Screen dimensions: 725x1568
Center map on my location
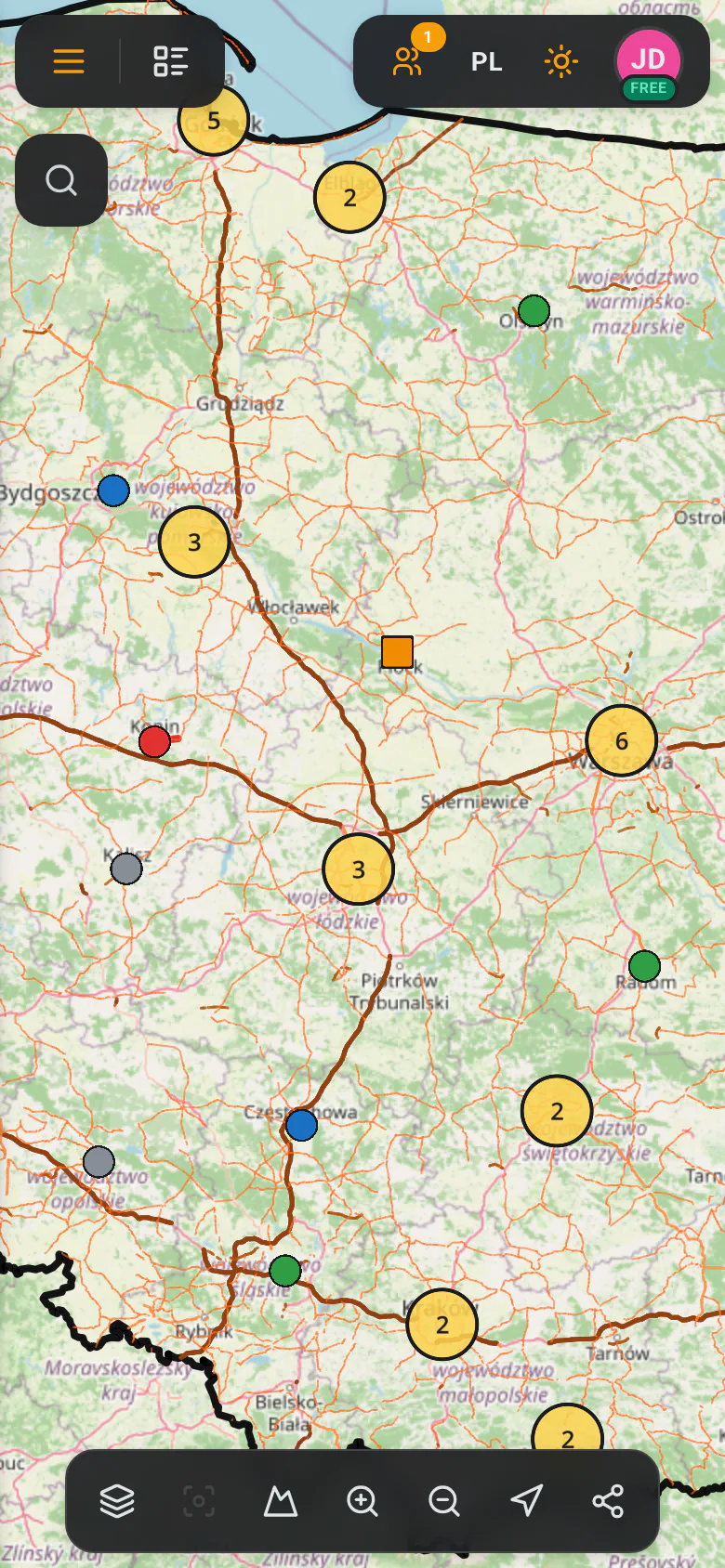pos(526,1500)
